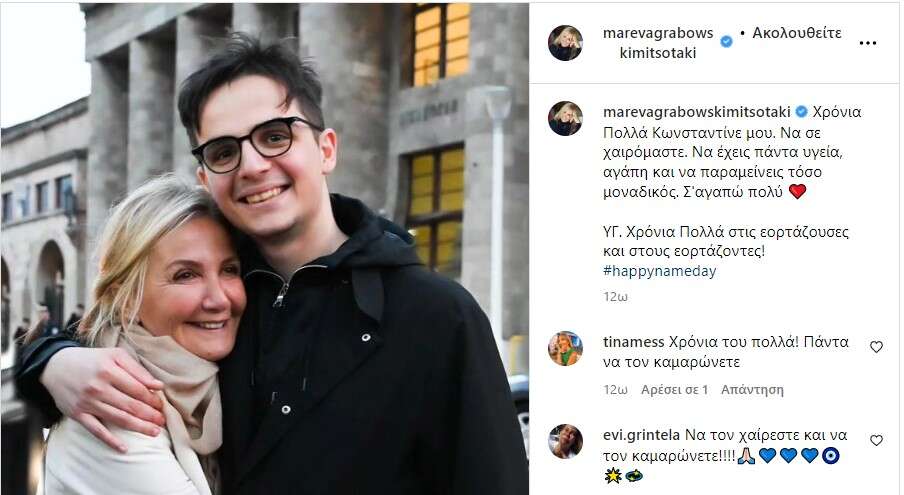The image size is (904, 495).
Task: Click the 12ω timestamp under caption
Action: coord(615,297)
